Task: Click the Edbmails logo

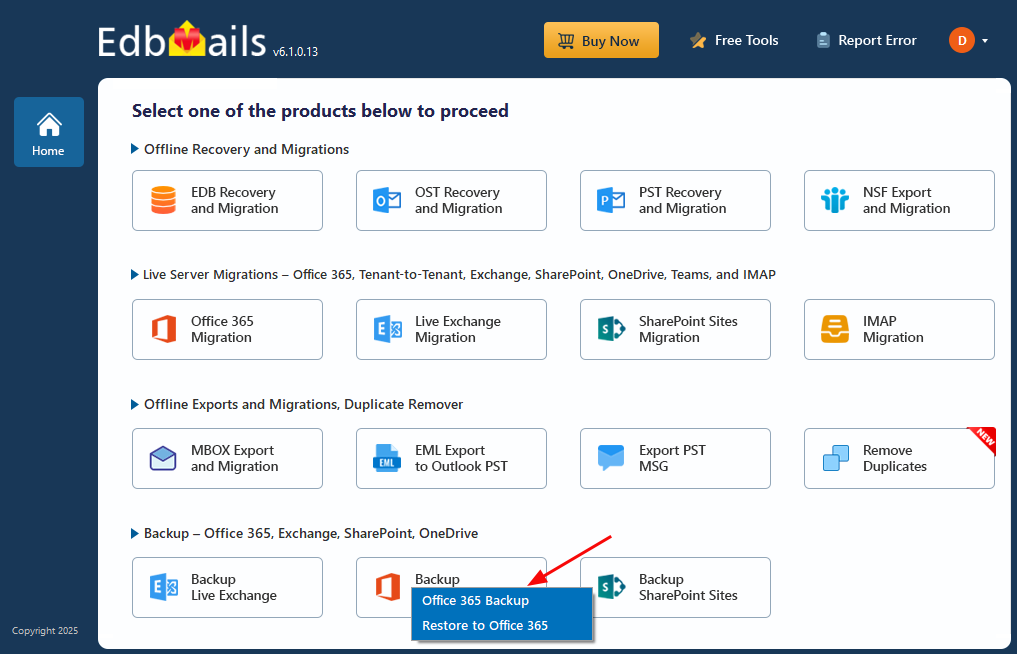Action: [x=182, y=41]
